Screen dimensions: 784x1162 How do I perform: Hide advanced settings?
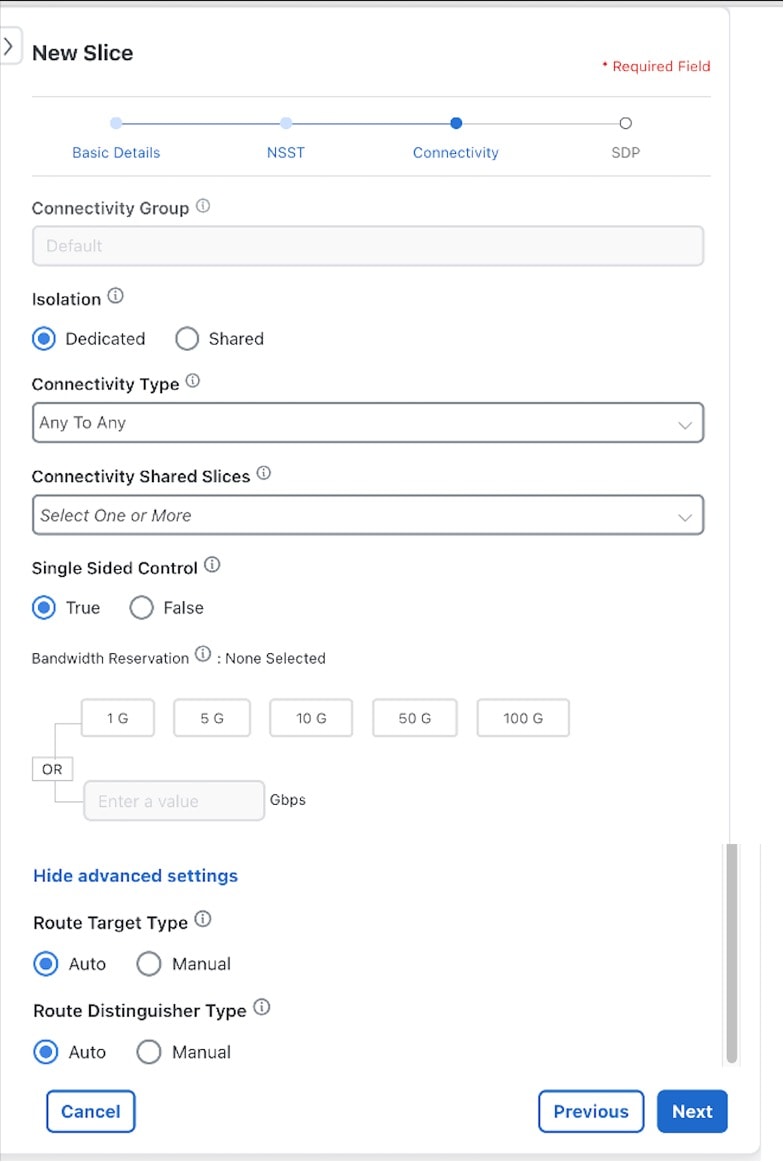pos(135,875)
